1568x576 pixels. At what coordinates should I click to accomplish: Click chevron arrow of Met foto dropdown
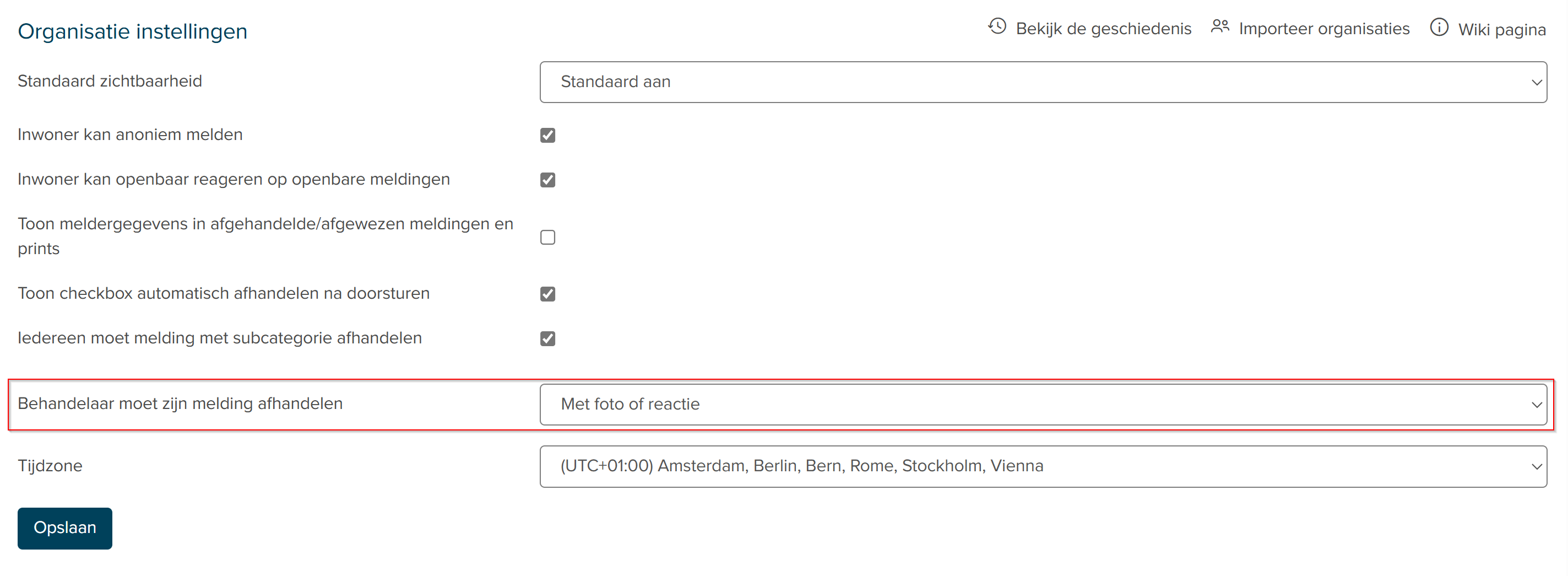tap(1535, 405)
